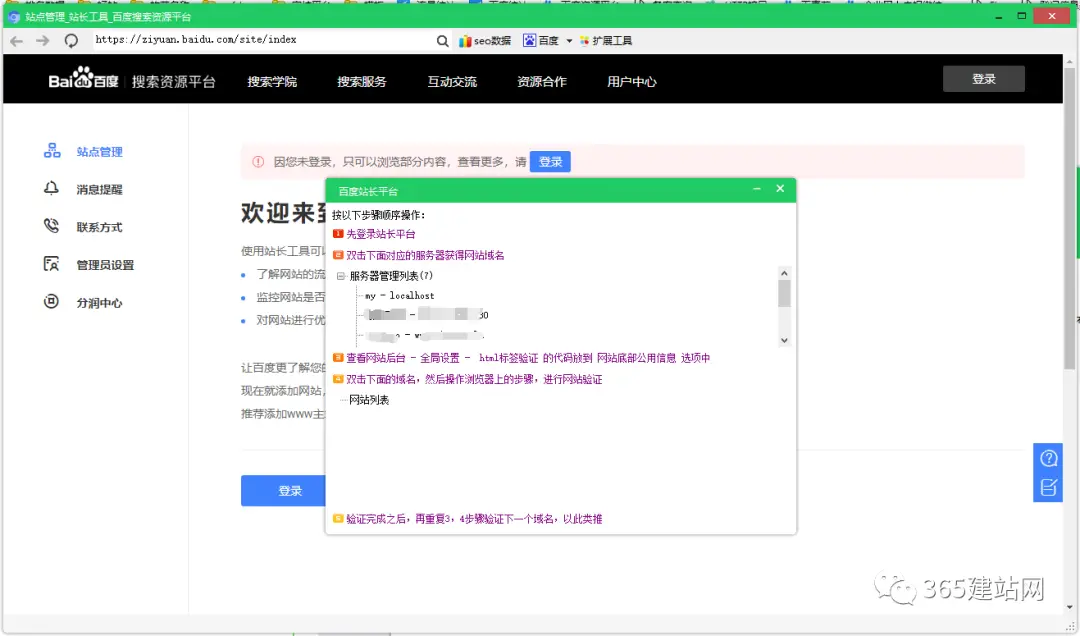Minimize the browser window
The height and width of the screenshot is (636, 1080).
(998, 16)
